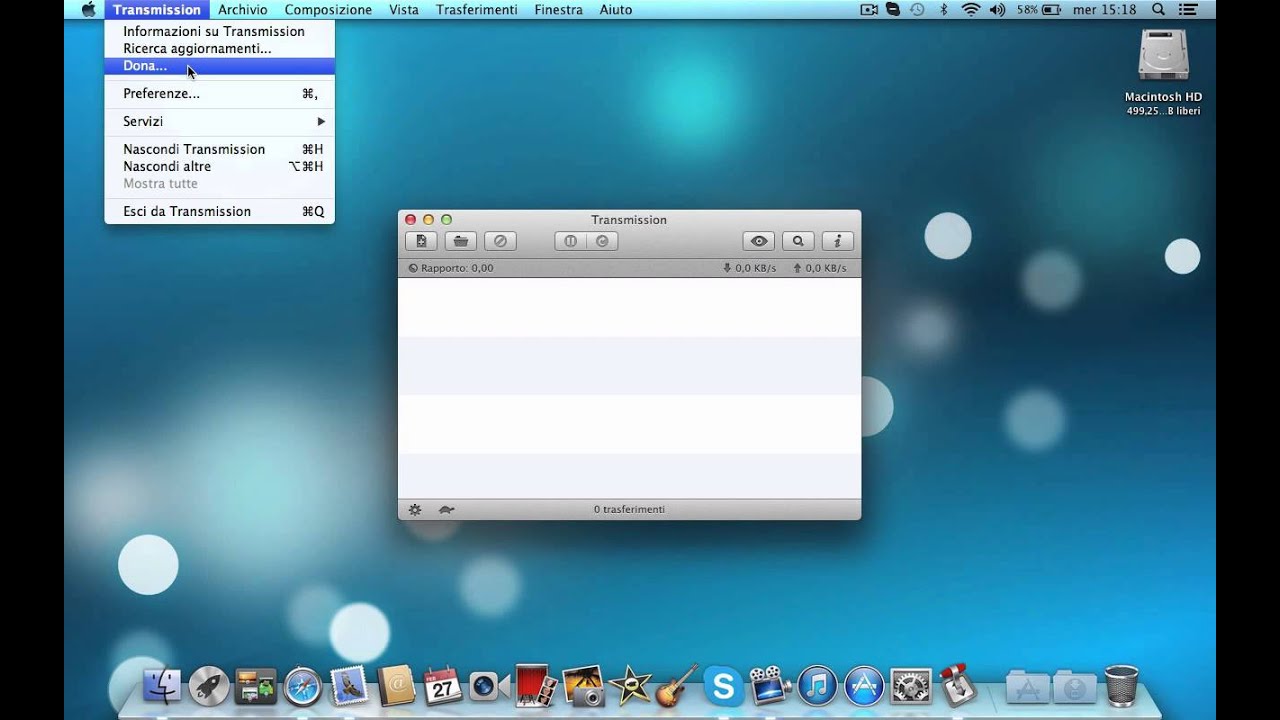
Task: Open App Store in the Dock
Action: click(x=865, y=686)
